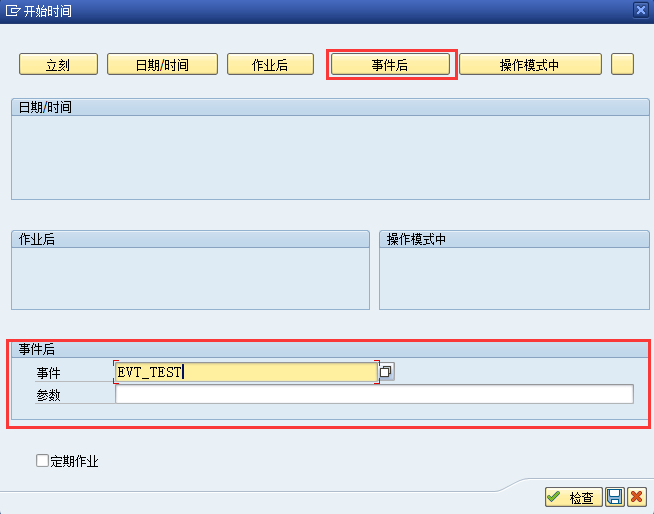
Task: Select the 日期/时间 start option button
Action: coord(162,64)
